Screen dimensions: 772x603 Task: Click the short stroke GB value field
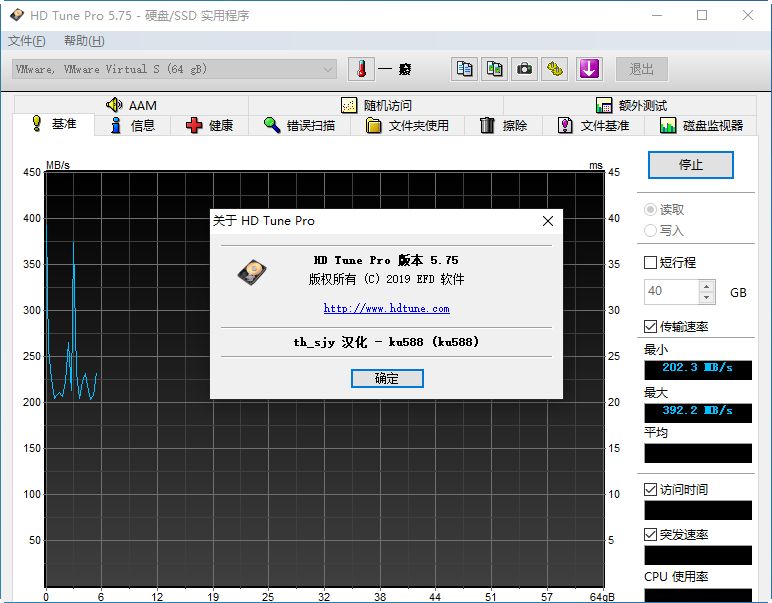(672, 291)
